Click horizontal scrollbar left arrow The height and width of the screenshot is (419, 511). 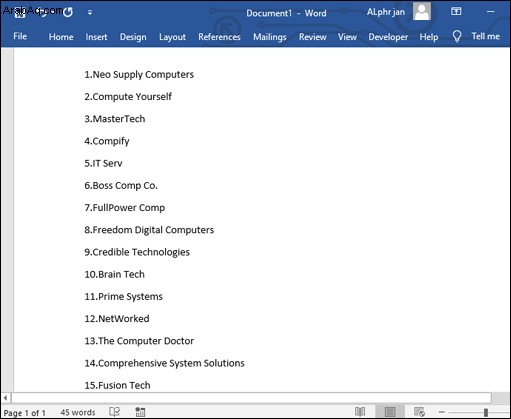[5, 398]
